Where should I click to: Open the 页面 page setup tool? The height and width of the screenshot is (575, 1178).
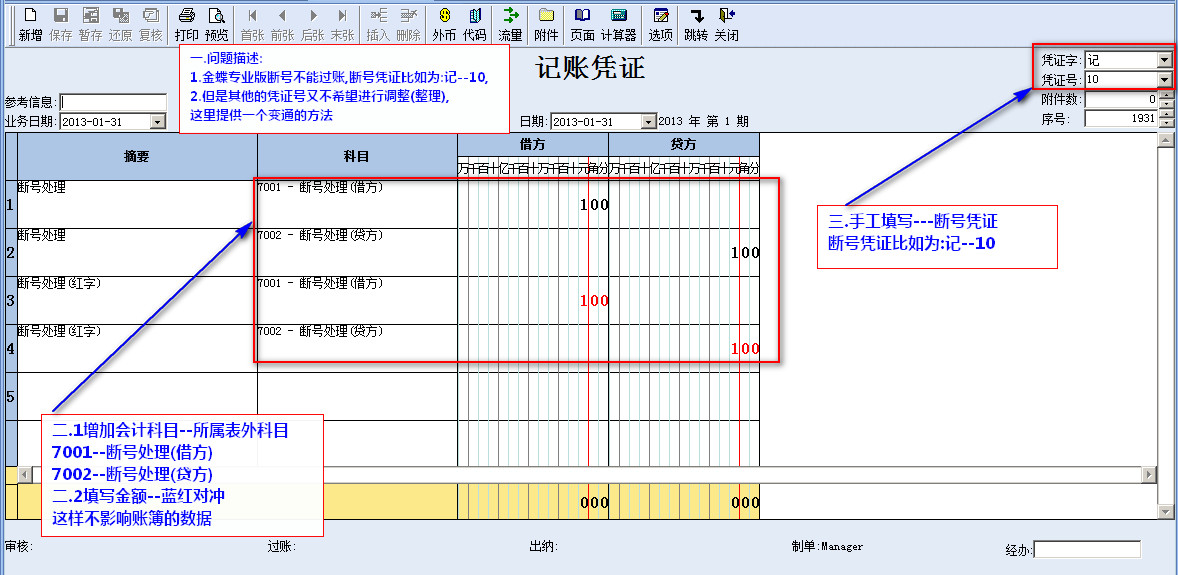[x=582, y=24]
